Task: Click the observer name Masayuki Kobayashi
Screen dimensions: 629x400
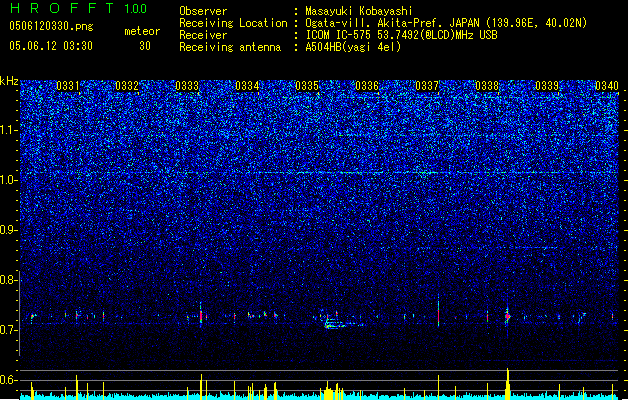Action: (x=359, y=11)
